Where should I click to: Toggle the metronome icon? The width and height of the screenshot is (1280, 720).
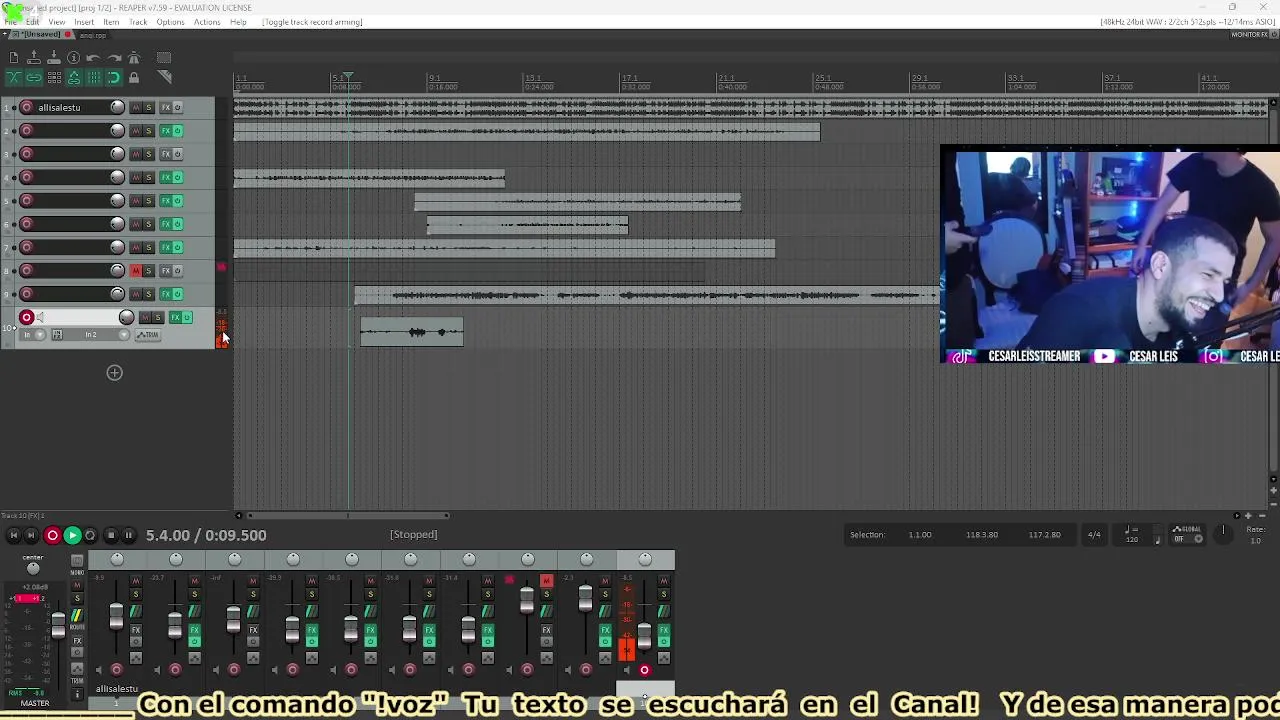134,58
